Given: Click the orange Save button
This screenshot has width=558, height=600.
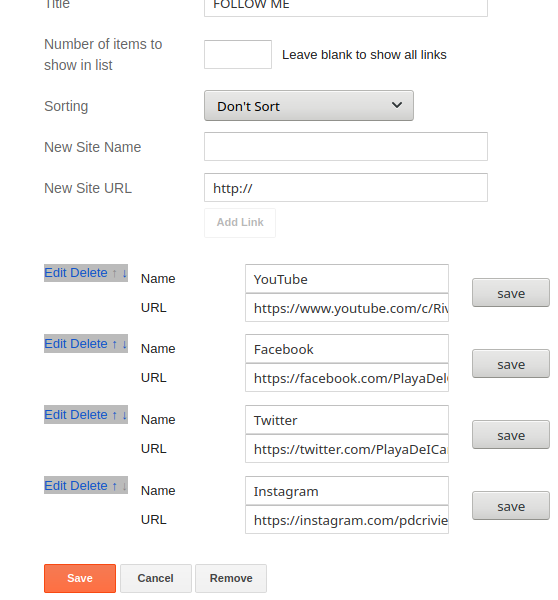Looking at the screenshot, I should pos(80,578).
